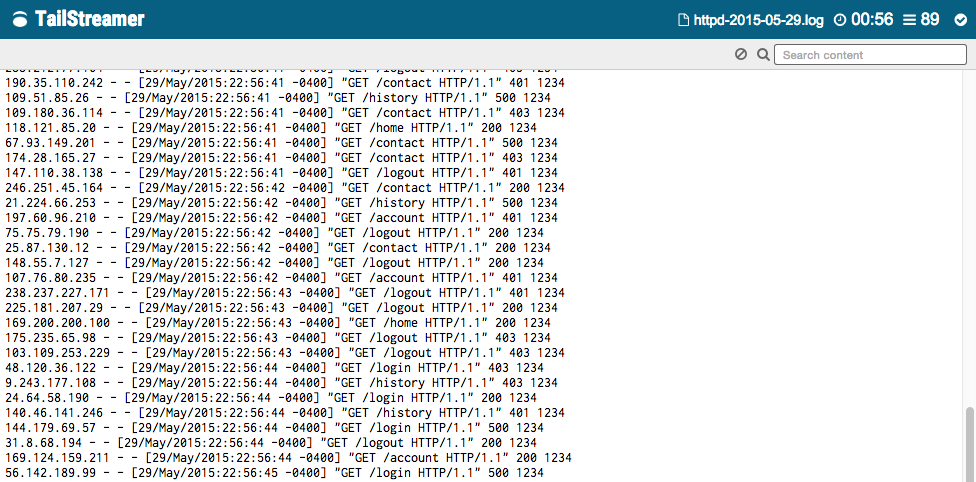Select log line from 56.142.189.99

(x=274, y=471)
